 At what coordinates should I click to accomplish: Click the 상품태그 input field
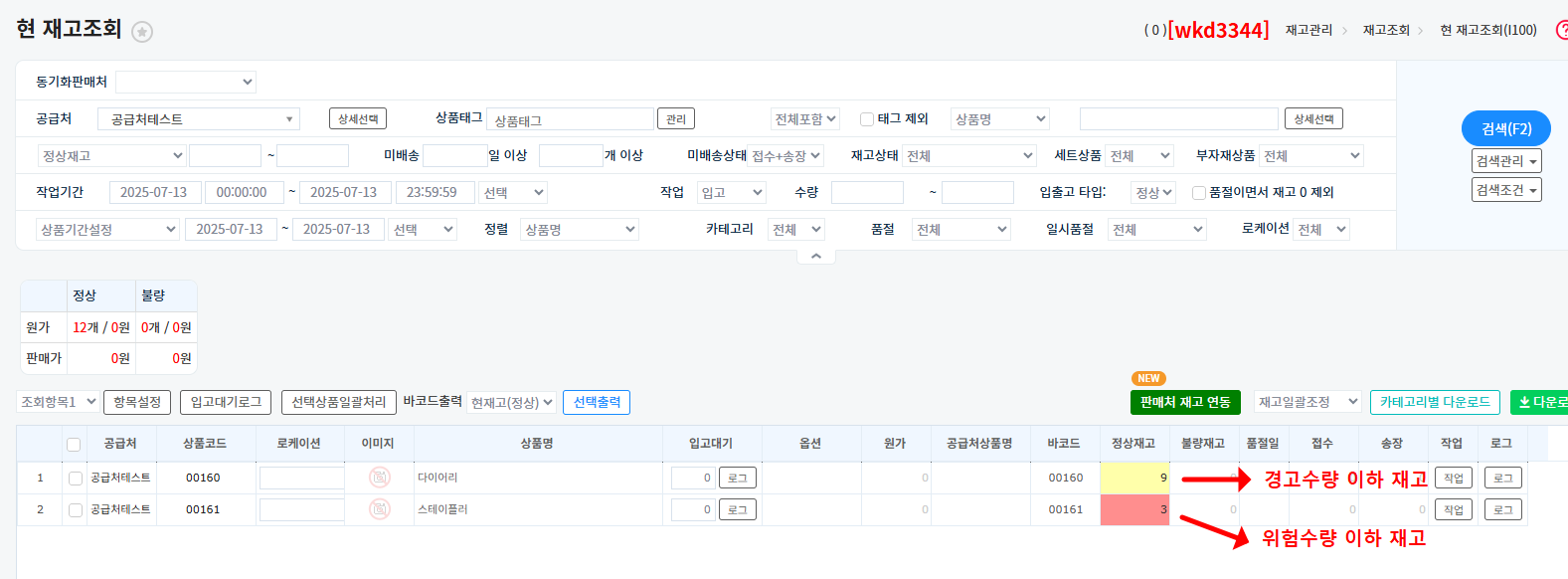pos(570,120)
